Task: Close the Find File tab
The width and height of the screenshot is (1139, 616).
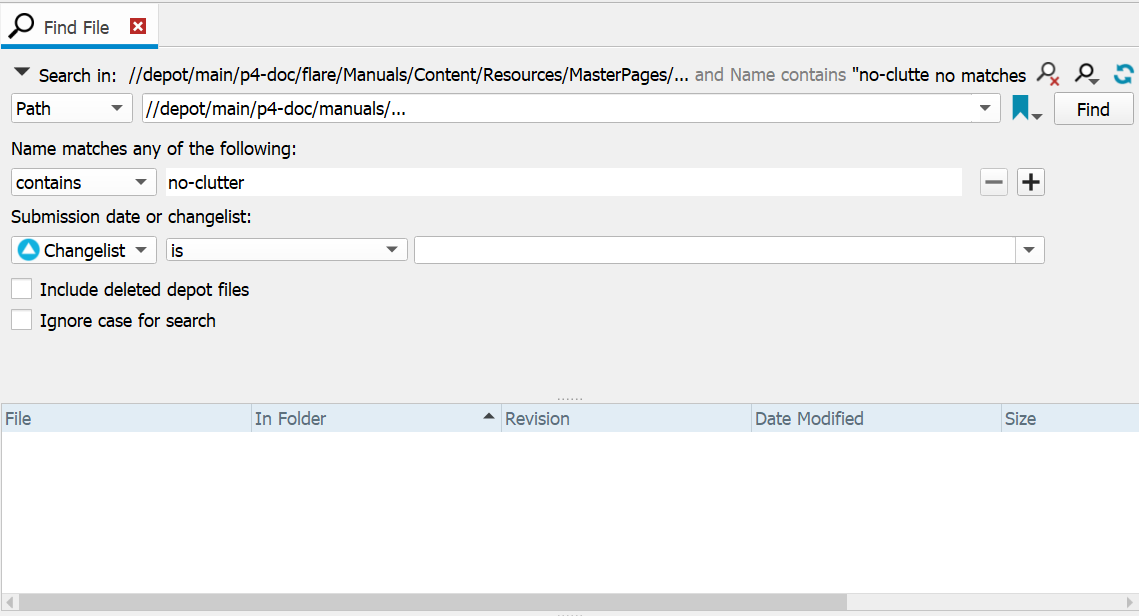Action: click(x=138, y=27)
